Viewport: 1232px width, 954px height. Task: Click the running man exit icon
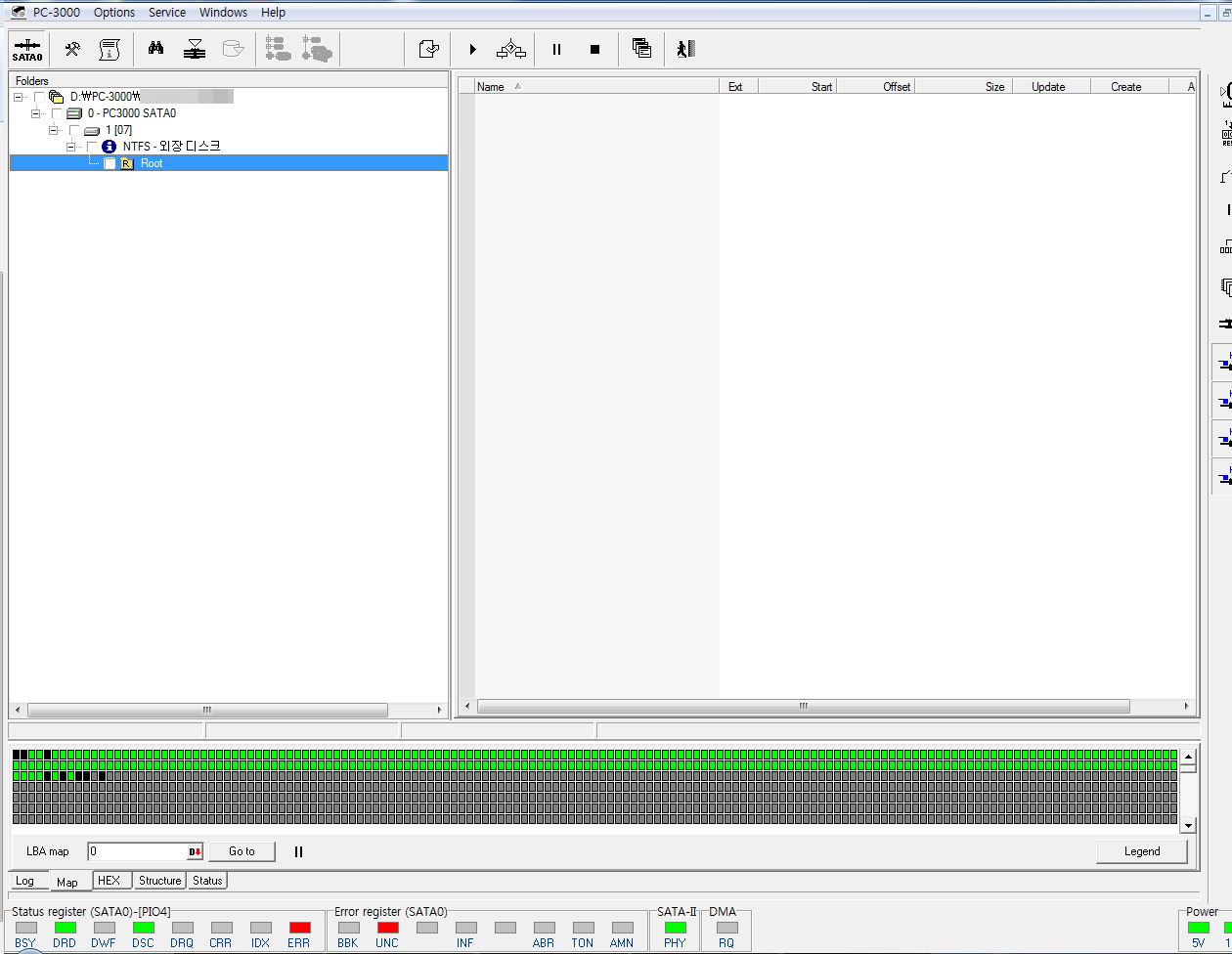tap(686, 49)
